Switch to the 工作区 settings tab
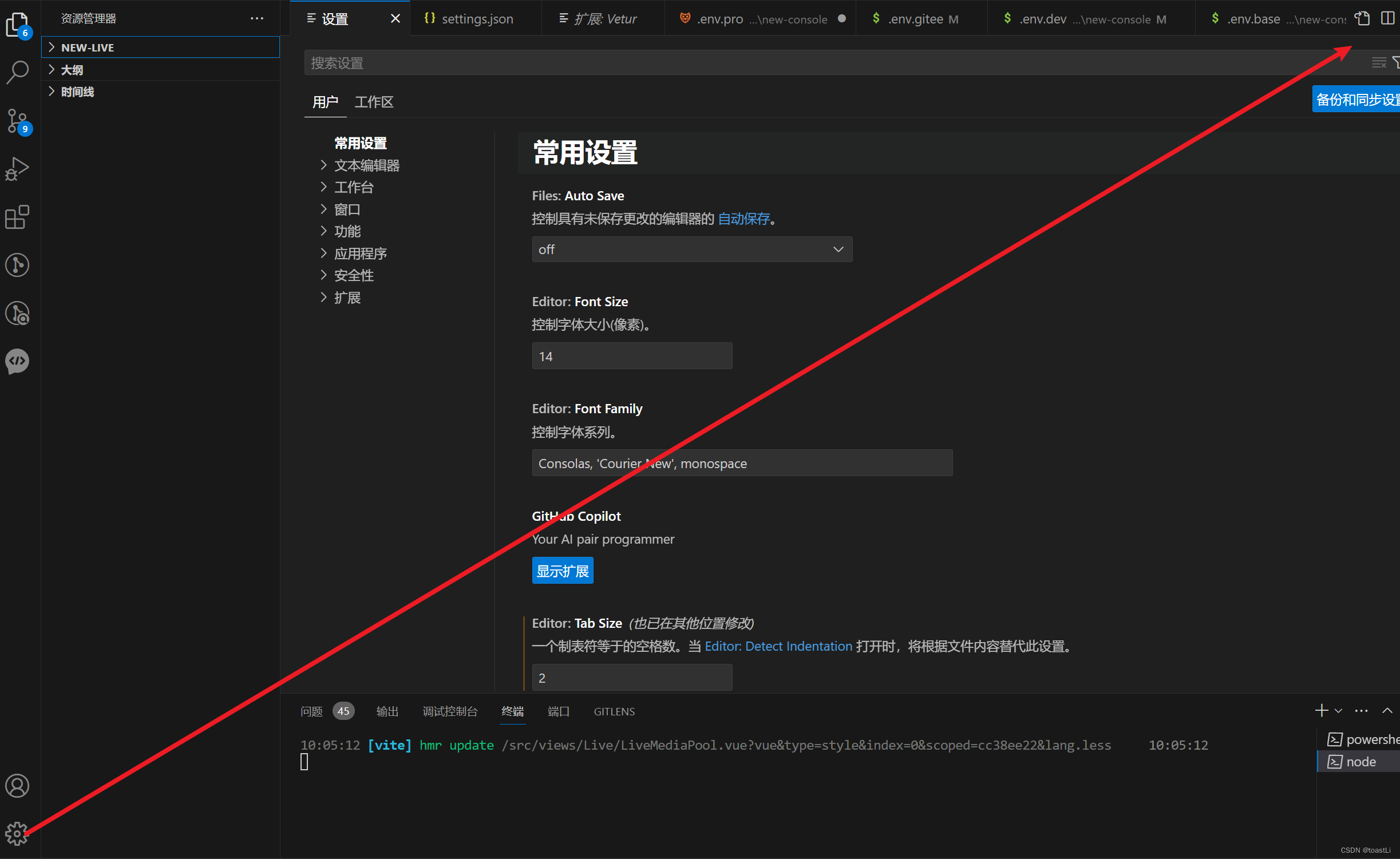The width and height of the screenshot is (1400, 859). click(x=374, y=102)
